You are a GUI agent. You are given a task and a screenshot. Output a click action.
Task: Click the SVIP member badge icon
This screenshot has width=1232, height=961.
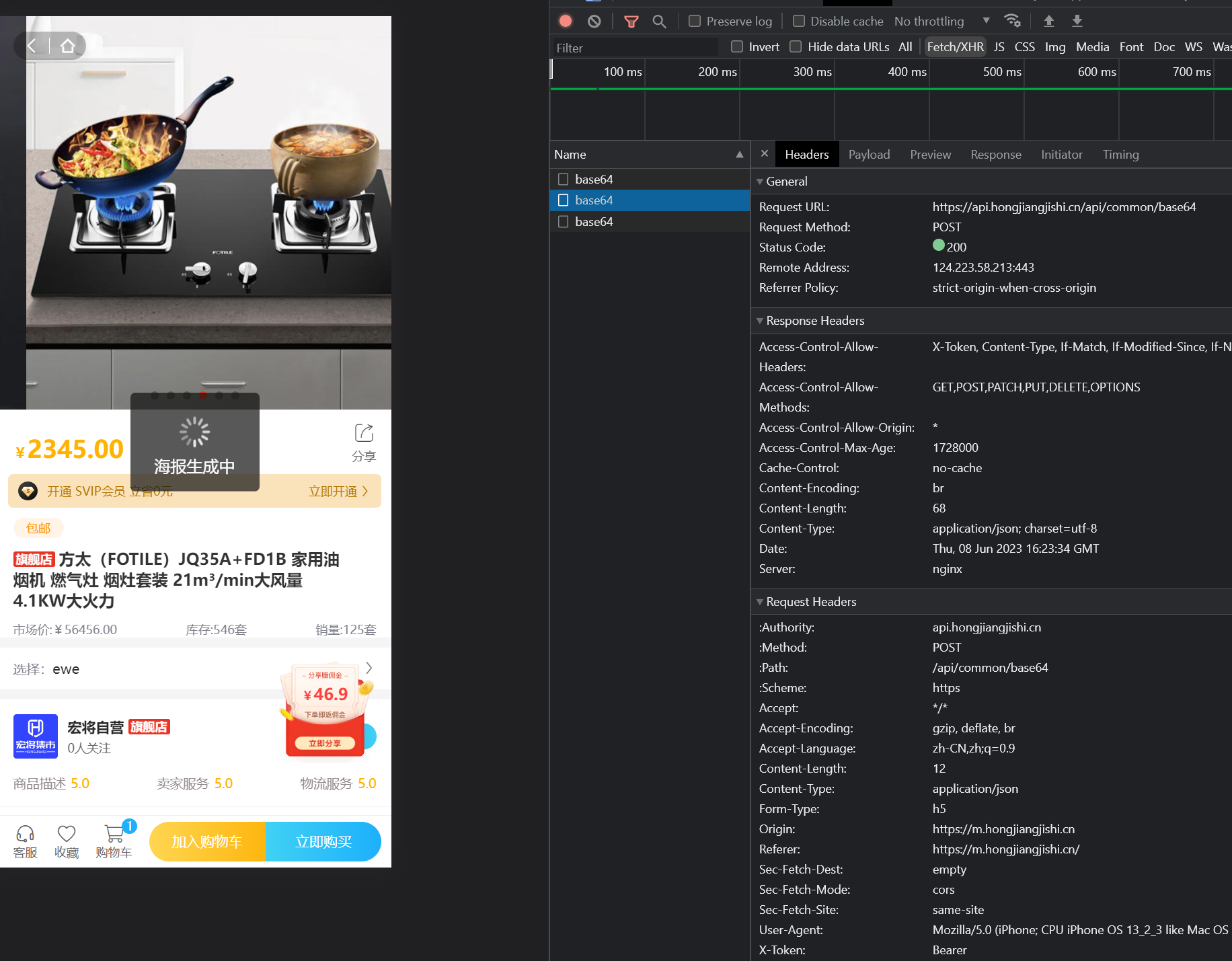point(28,491)
